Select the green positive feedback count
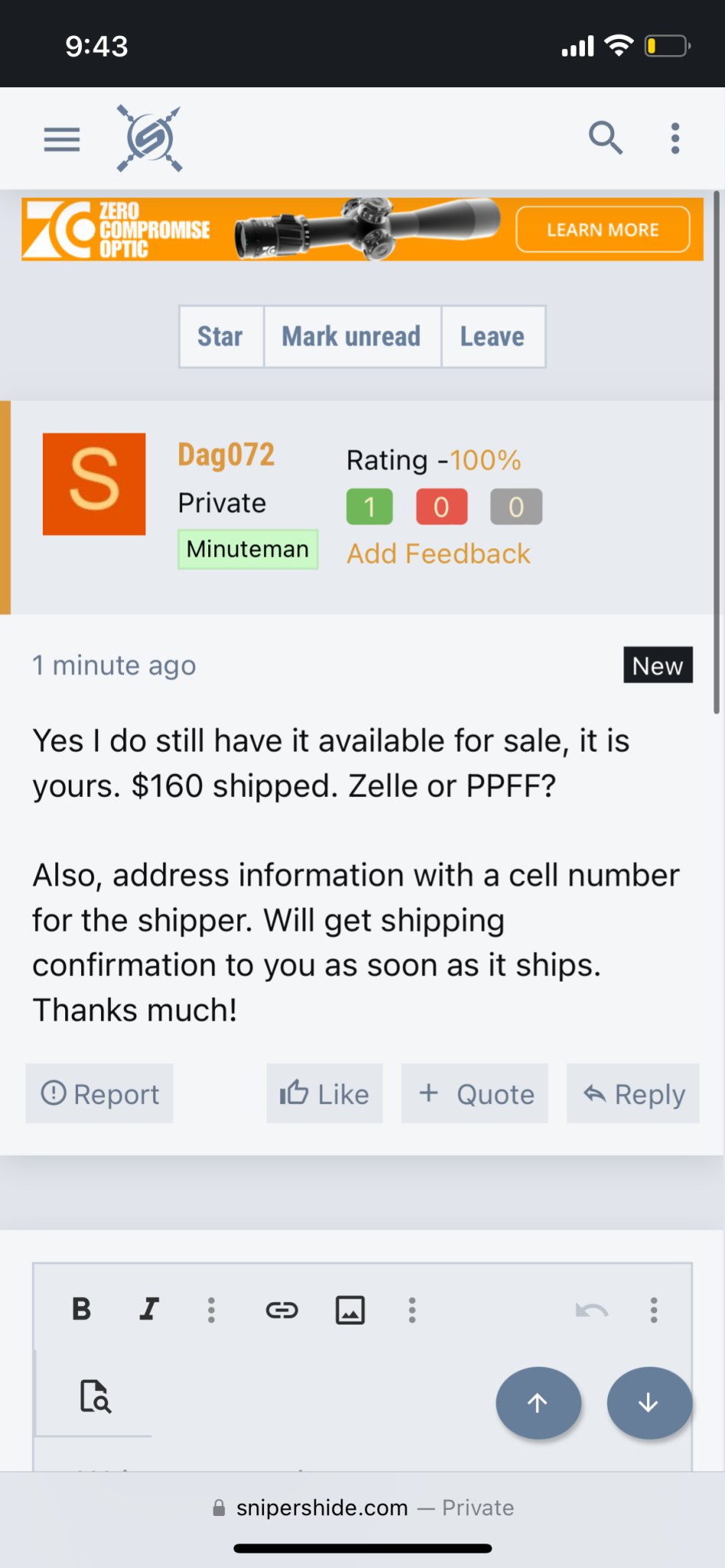 369,507
